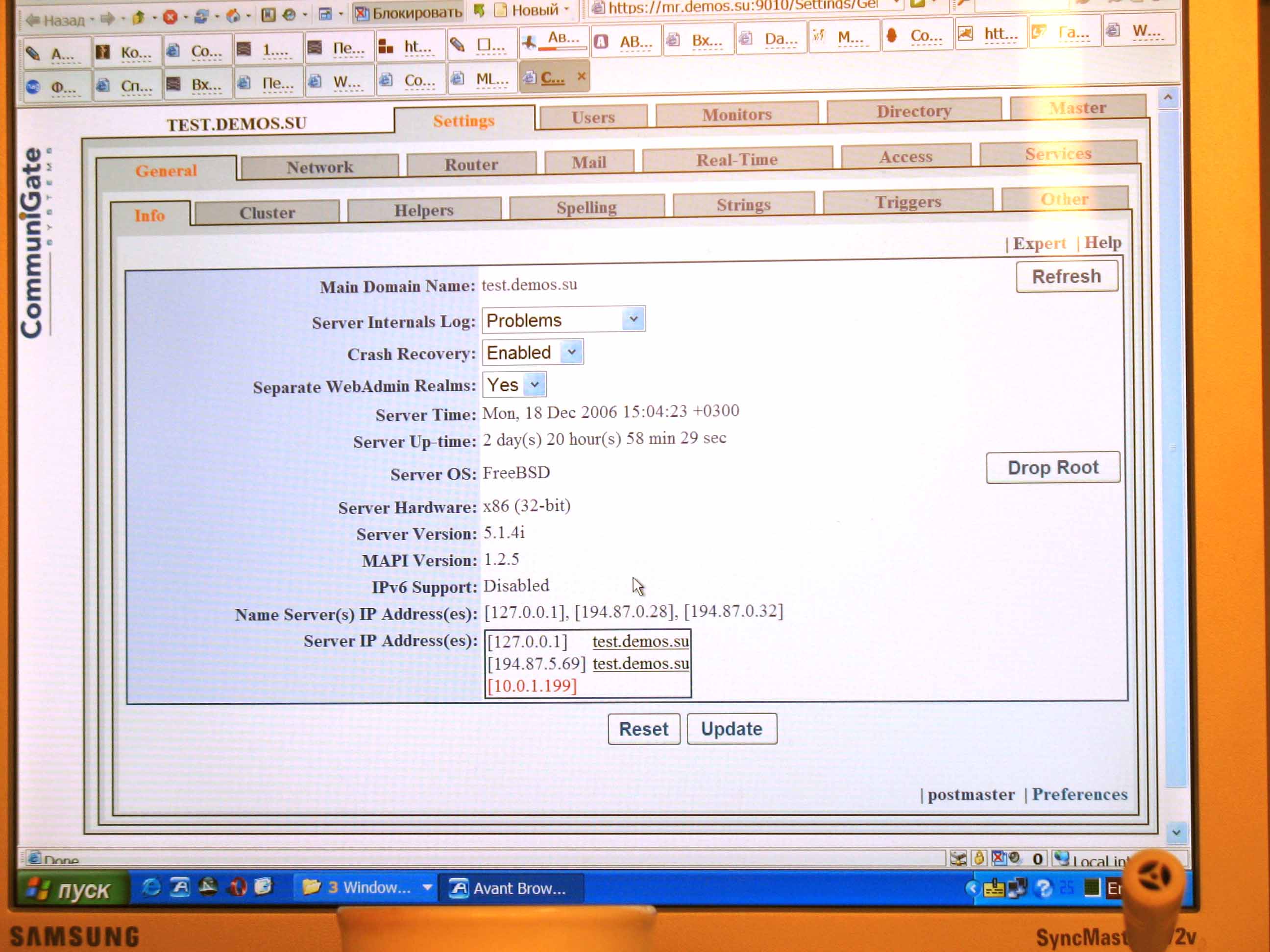
Task: Click the пуск Start button
Action: click(x=71, y=889)
